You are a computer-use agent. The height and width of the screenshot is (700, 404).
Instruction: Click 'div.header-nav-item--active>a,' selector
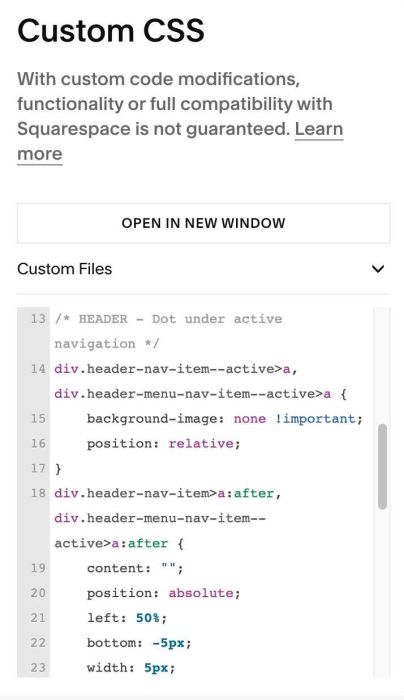pyautogui.click(x=176, y=369)
